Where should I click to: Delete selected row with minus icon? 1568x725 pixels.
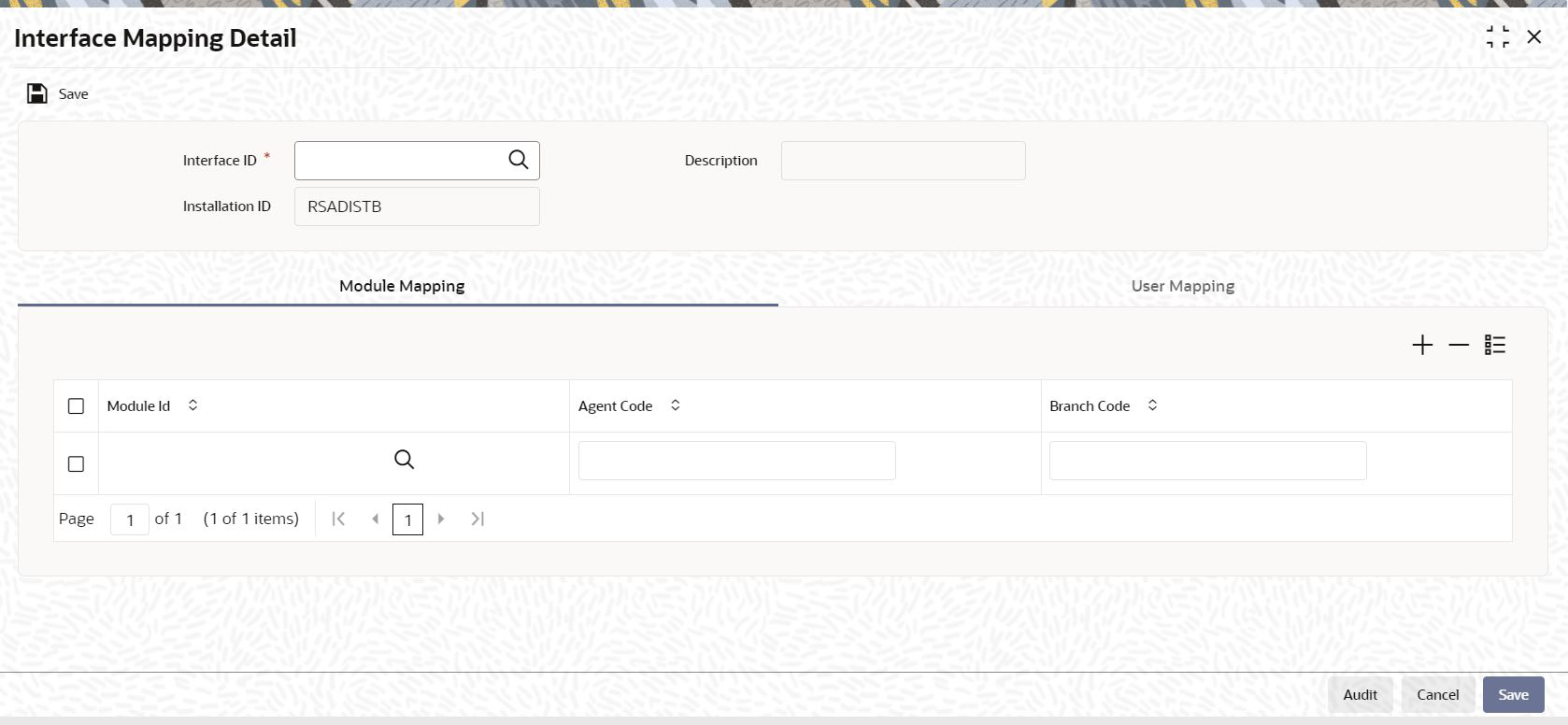pos(1459,345)
